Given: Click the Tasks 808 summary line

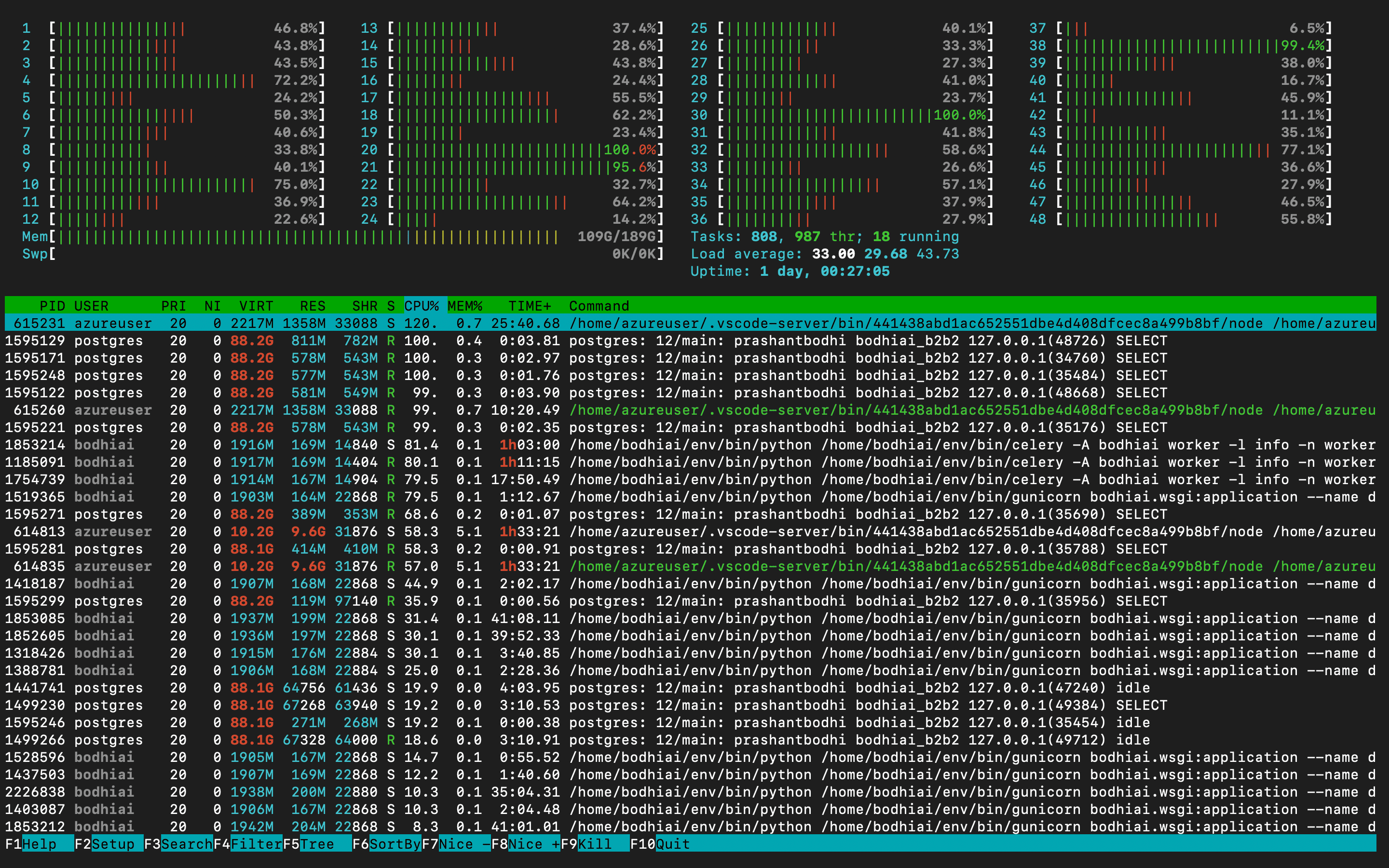Looking at the screenshot, I should tap(825, 236).
